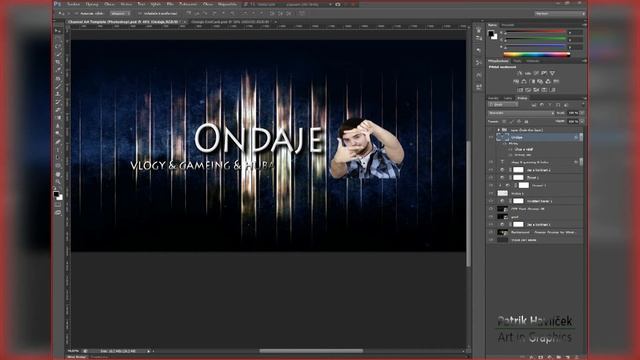Add an Invert adjustment from Adjustments panel
This screenshot has height=360, width=640.
[x=520, y=90]
